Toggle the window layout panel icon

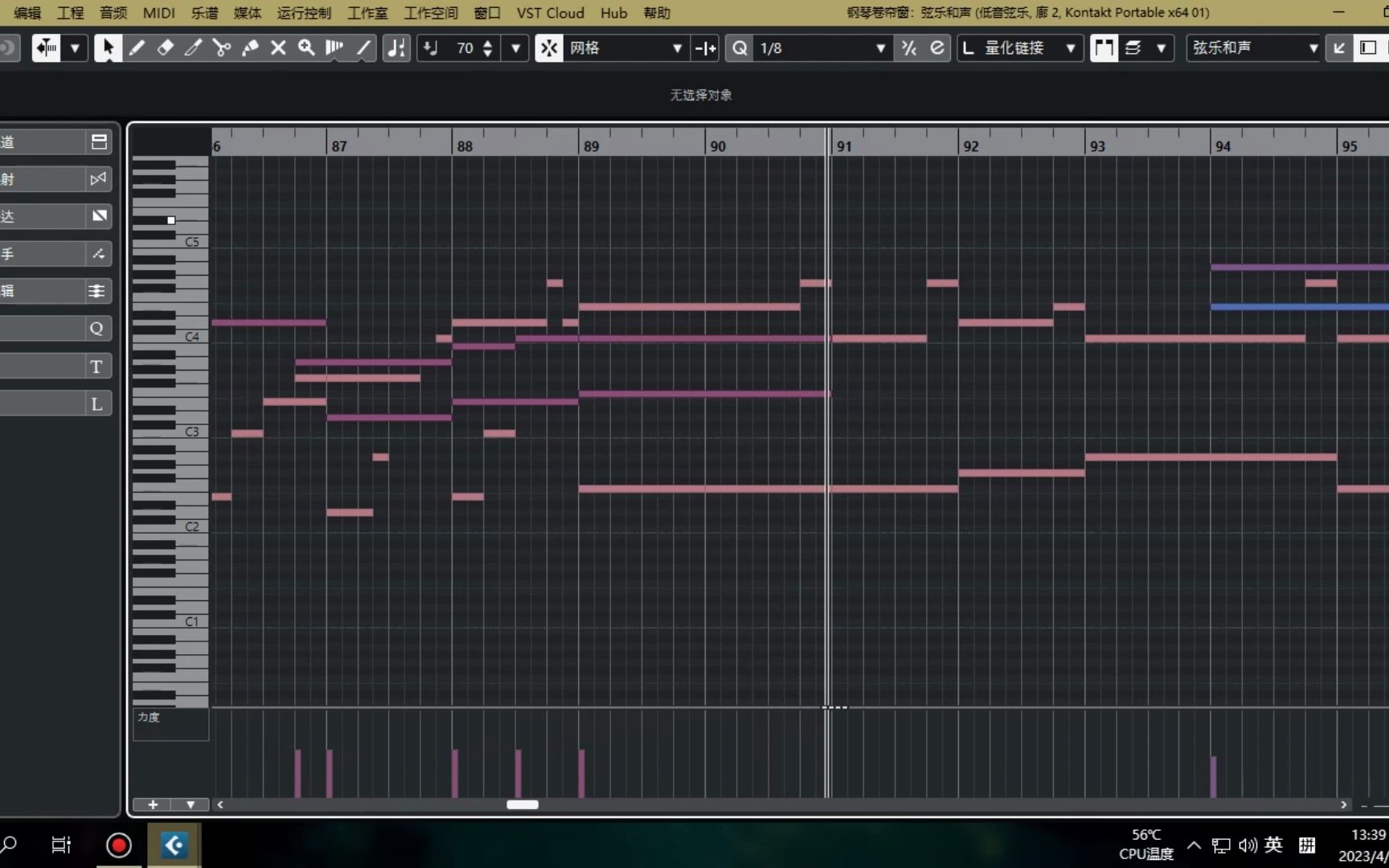1368,48
